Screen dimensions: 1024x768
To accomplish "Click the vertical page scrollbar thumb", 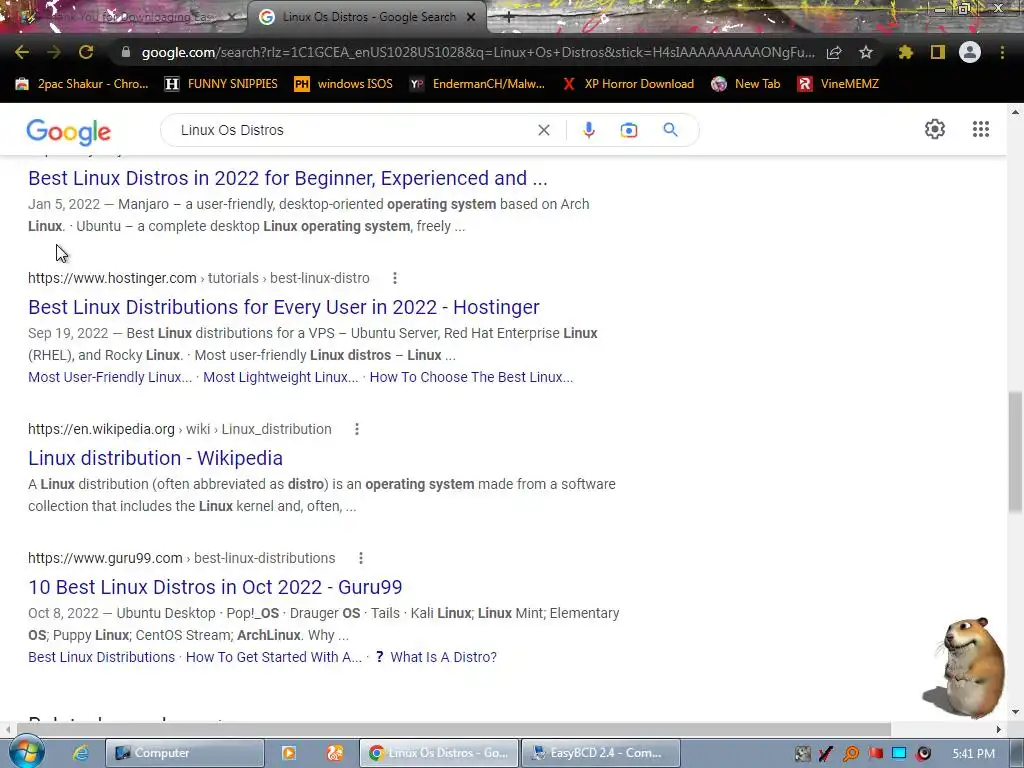I will point(1015,452).
